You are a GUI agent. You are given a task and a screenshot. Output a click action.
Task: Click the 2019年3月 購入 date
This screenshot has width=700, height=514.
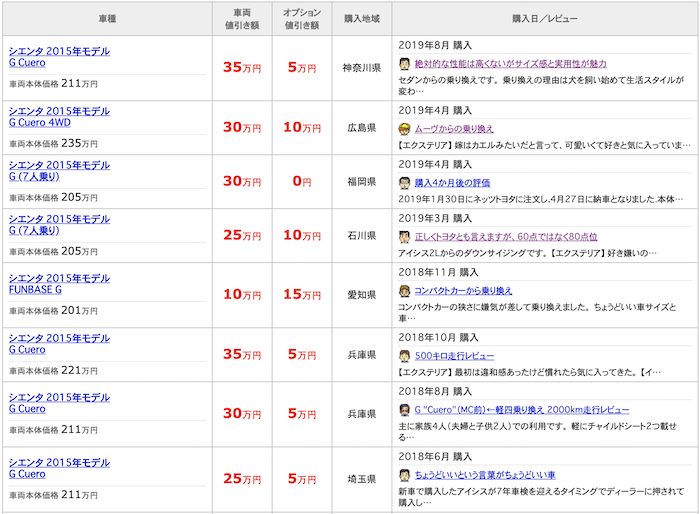pyautogui.click(x=435, y=218)
